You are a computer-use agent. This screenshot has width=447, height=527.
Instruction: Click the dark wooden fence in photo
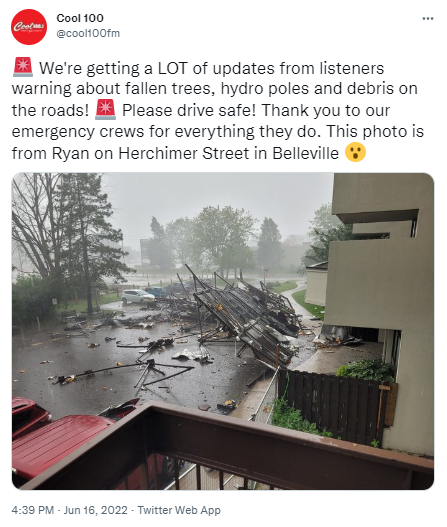(x=331, y=405)
